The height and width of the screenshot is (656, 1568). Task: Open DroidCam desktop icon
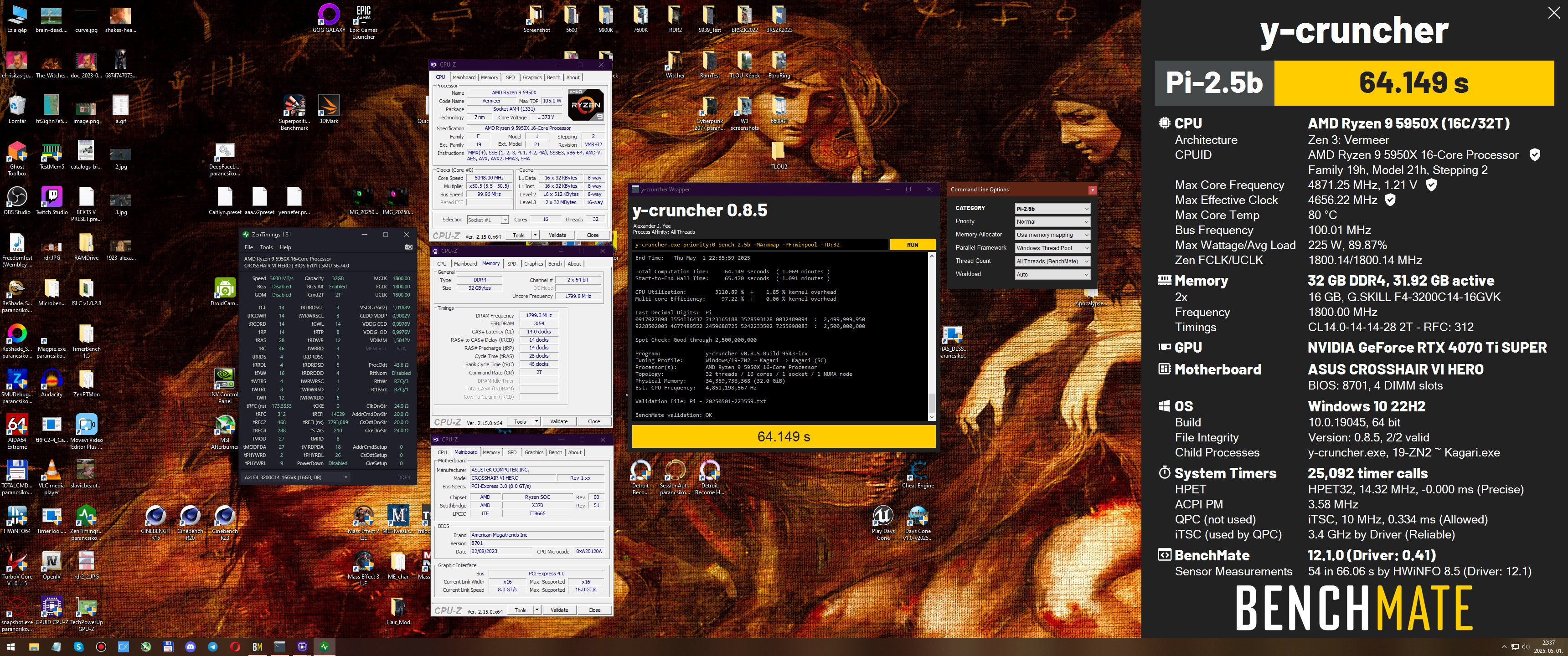point(225,292)
